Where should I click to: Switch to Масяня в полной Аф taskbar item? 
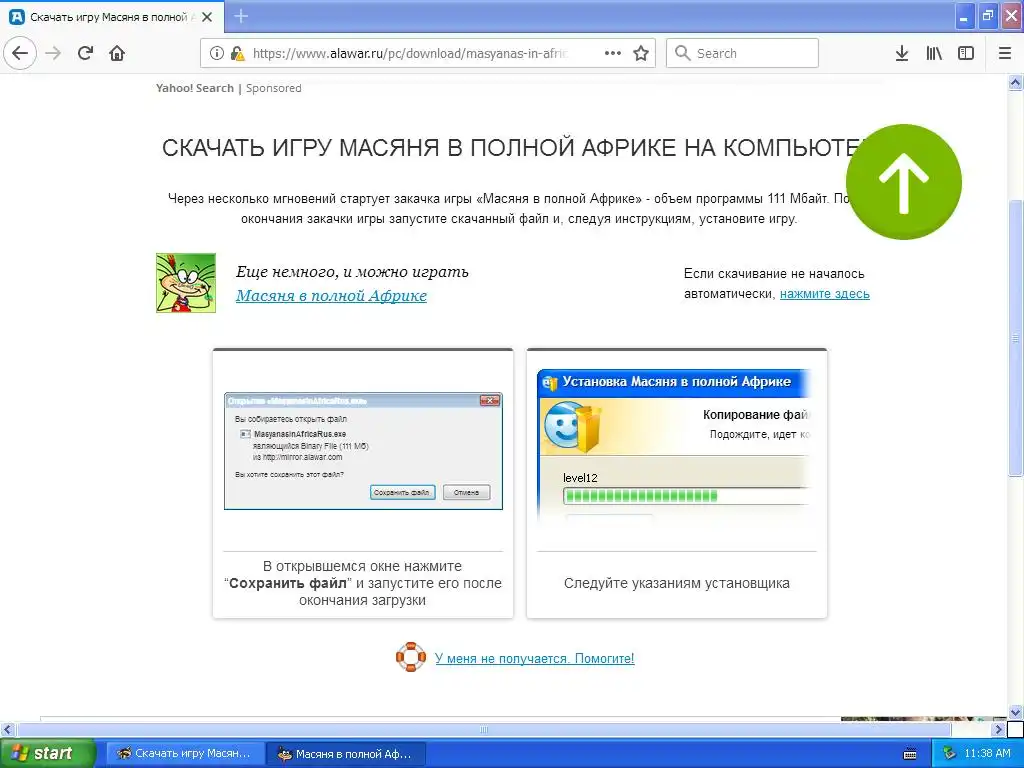[346, 754]
